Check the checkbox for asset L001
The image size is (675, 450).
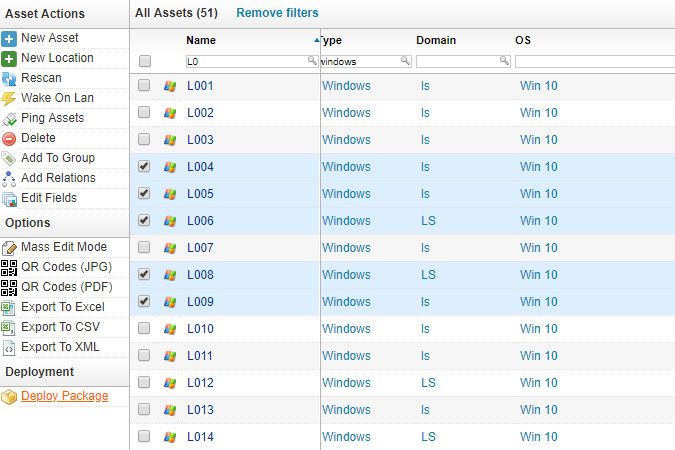[x=145, y=86]
